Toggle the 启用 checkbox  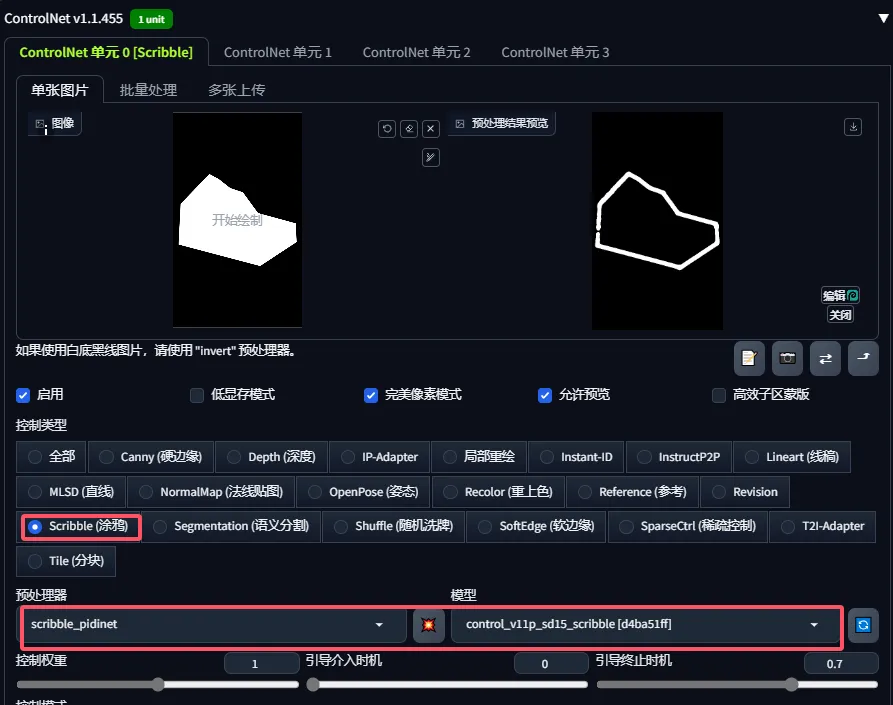pos(23,395)
